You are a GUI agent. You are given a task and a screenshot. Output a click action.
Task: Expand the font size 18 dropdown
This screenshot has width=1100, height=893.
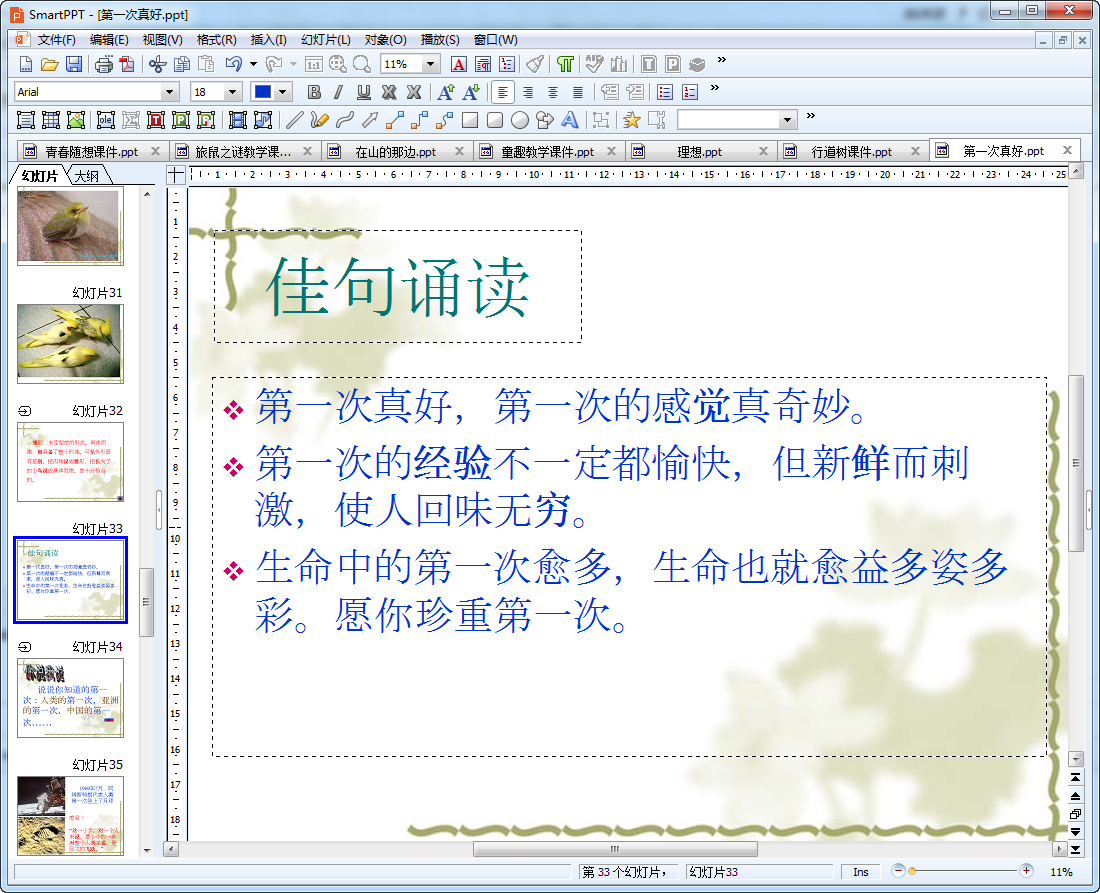tap(233, 92)
